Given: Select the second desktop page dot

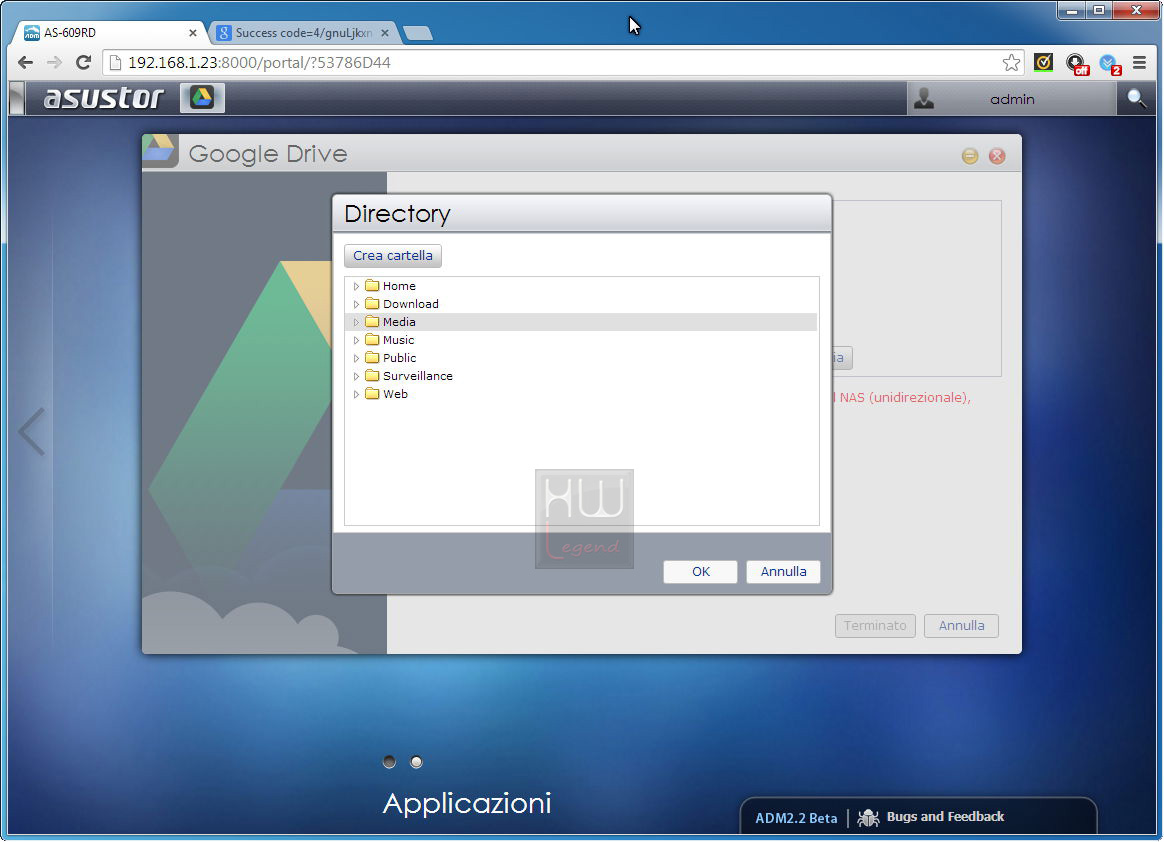Looking at the screenshot, I should tap(416, 762).
